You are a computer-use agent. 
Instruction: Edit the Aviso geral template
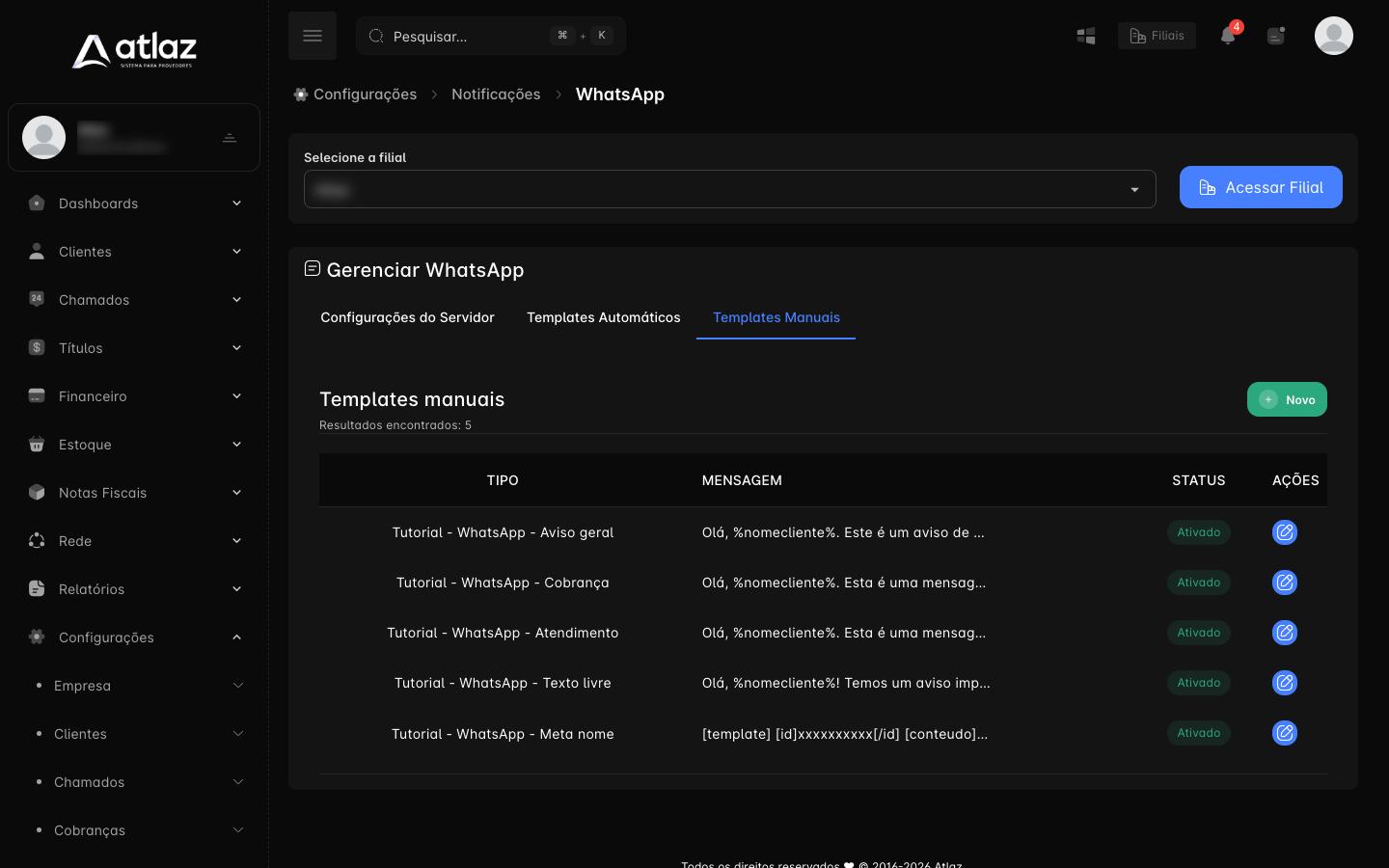[x=1285, y=532]
